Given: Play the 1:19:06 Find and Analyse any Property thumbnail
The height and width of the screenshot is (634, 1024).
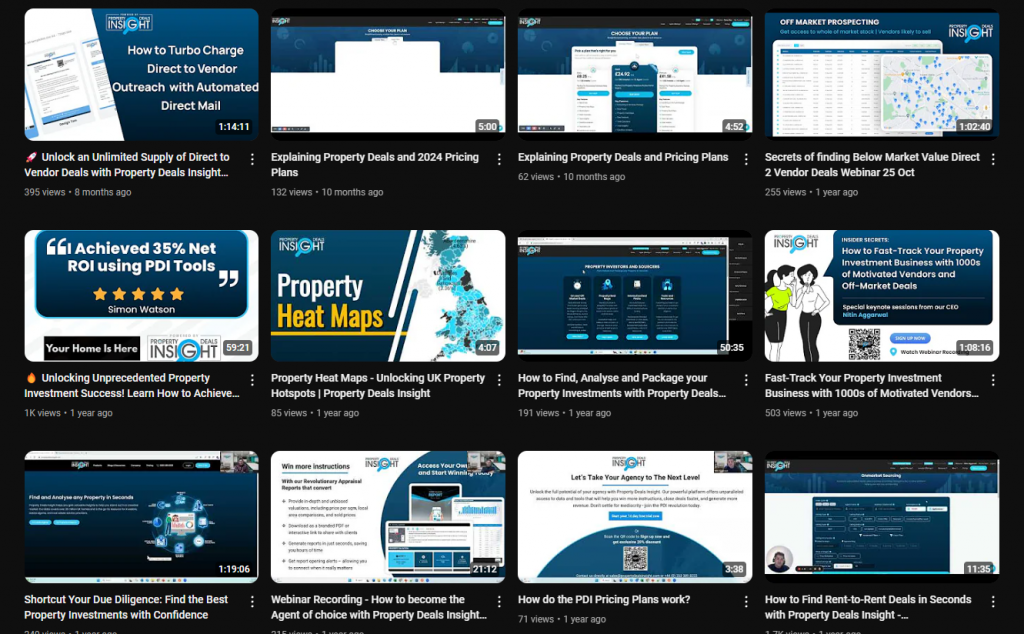Looking at the screenshot, I should tap(141, 516).
